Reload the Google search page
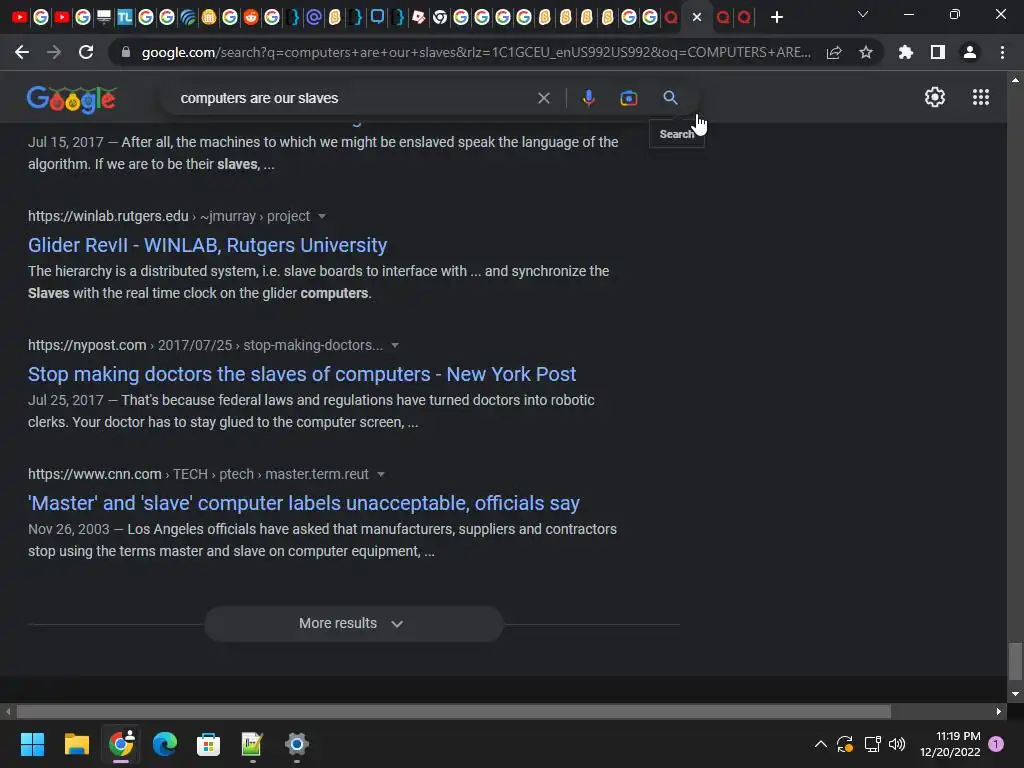This screenshot has height=768, width=1024. (x=86, y=52)
